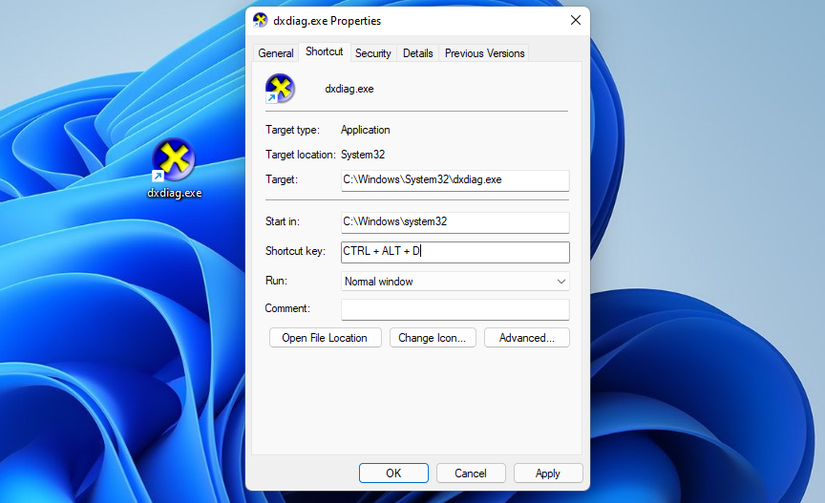
Task: Click the Target path field
Action: [x=455, y=180]
